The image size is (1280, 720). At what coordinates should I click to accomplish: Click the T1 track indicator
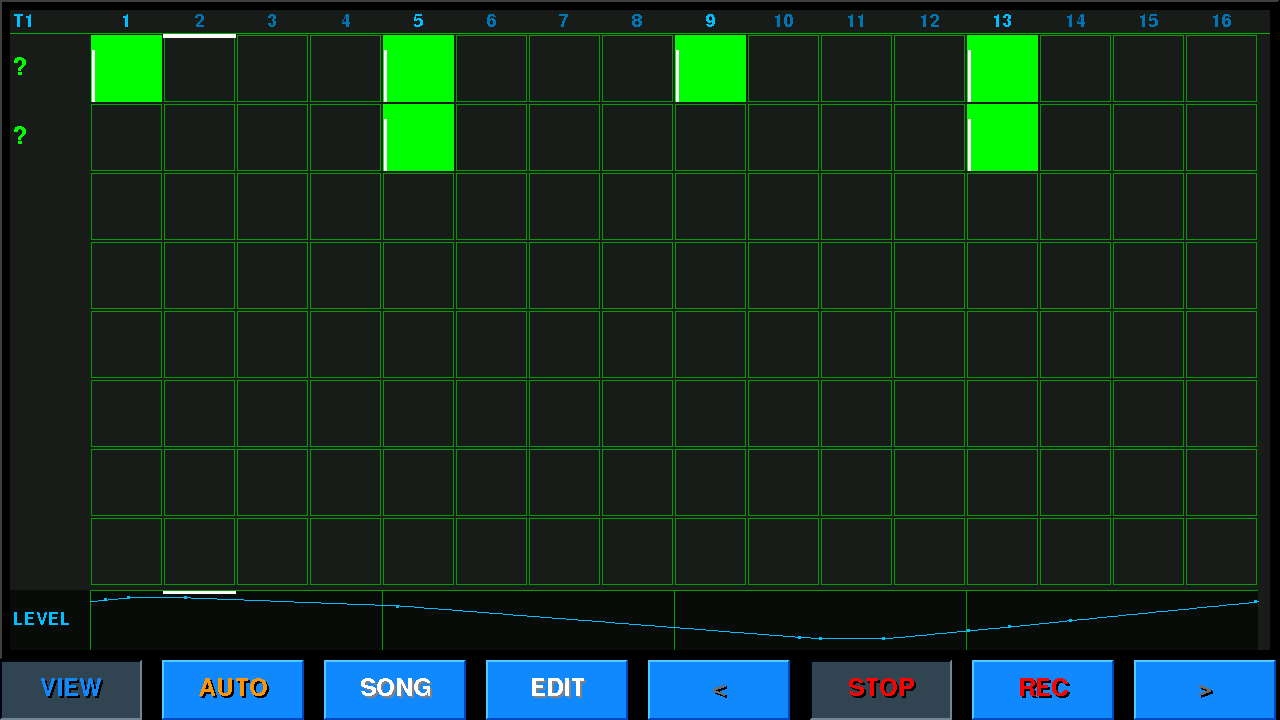pos(23,20)
